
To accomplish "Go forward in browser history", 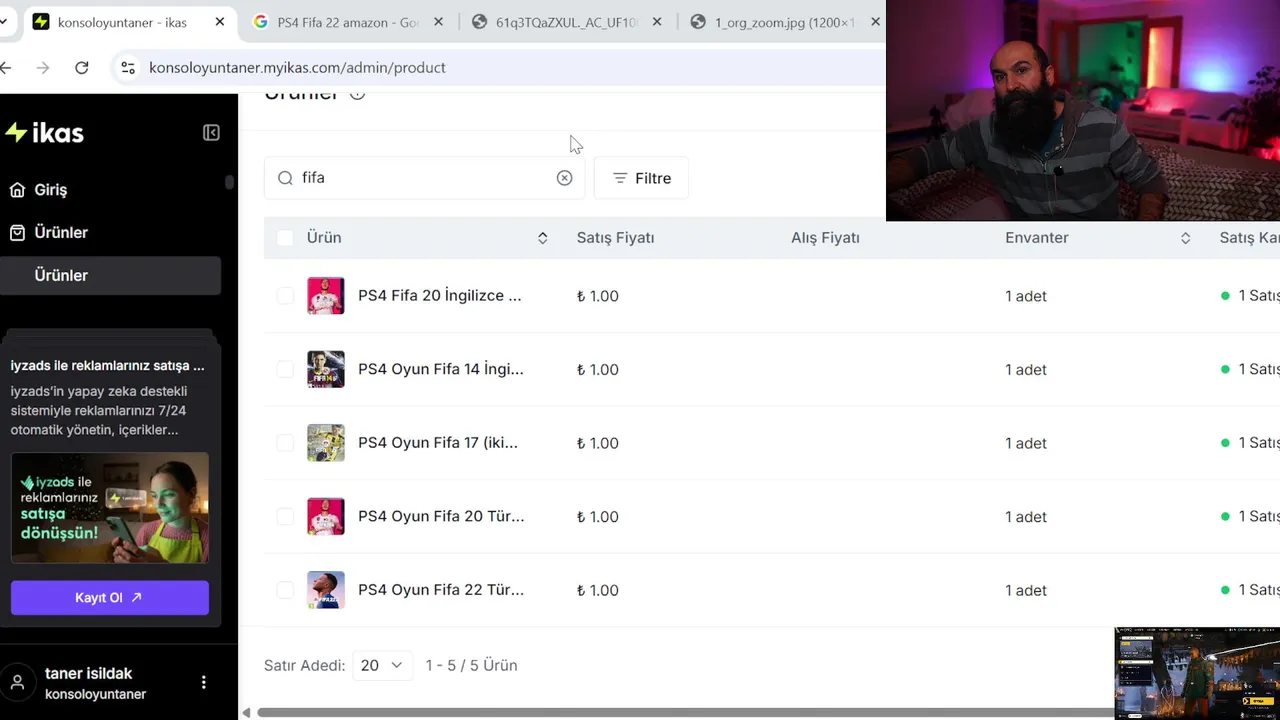I will pyautogui.click(x=42, y=67).
